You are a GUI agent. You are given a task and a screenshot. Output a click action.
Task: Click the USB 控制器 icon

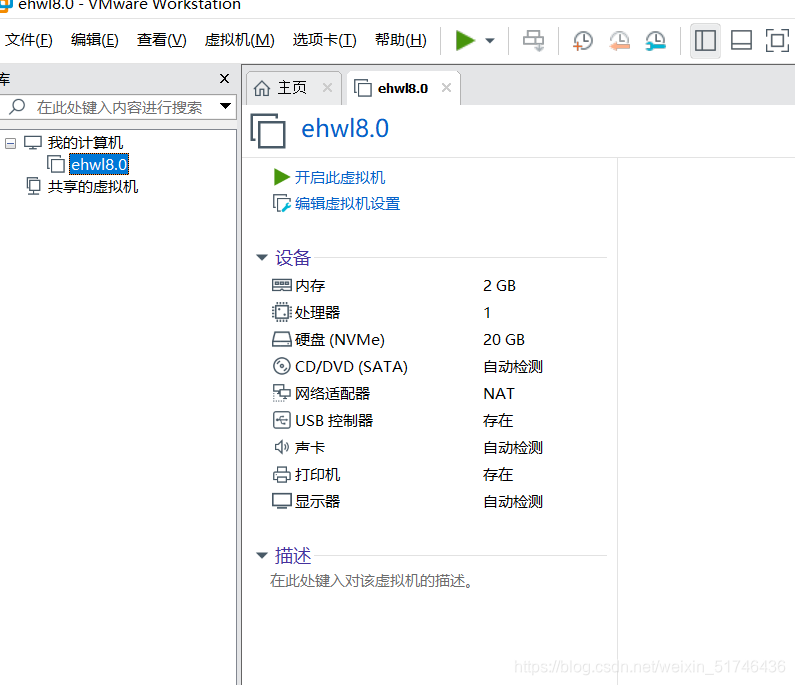[x=281, y=420]
